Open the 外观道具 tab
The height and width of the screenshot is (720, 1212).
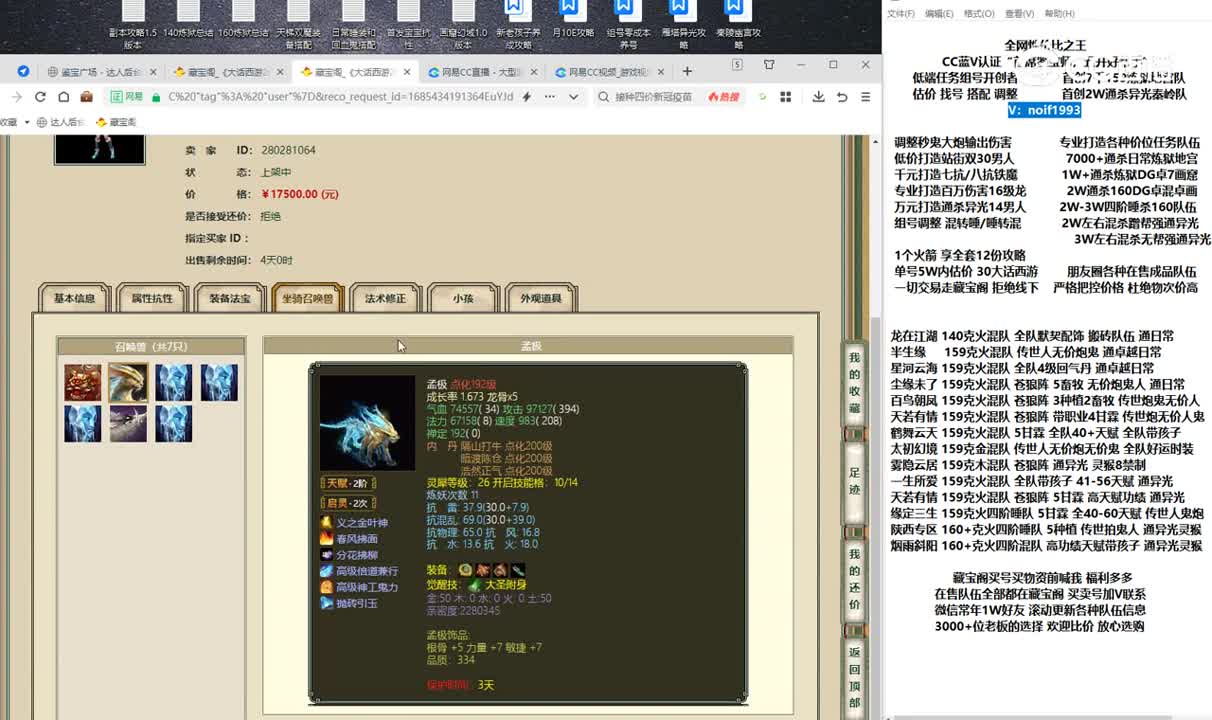[541, 298]
